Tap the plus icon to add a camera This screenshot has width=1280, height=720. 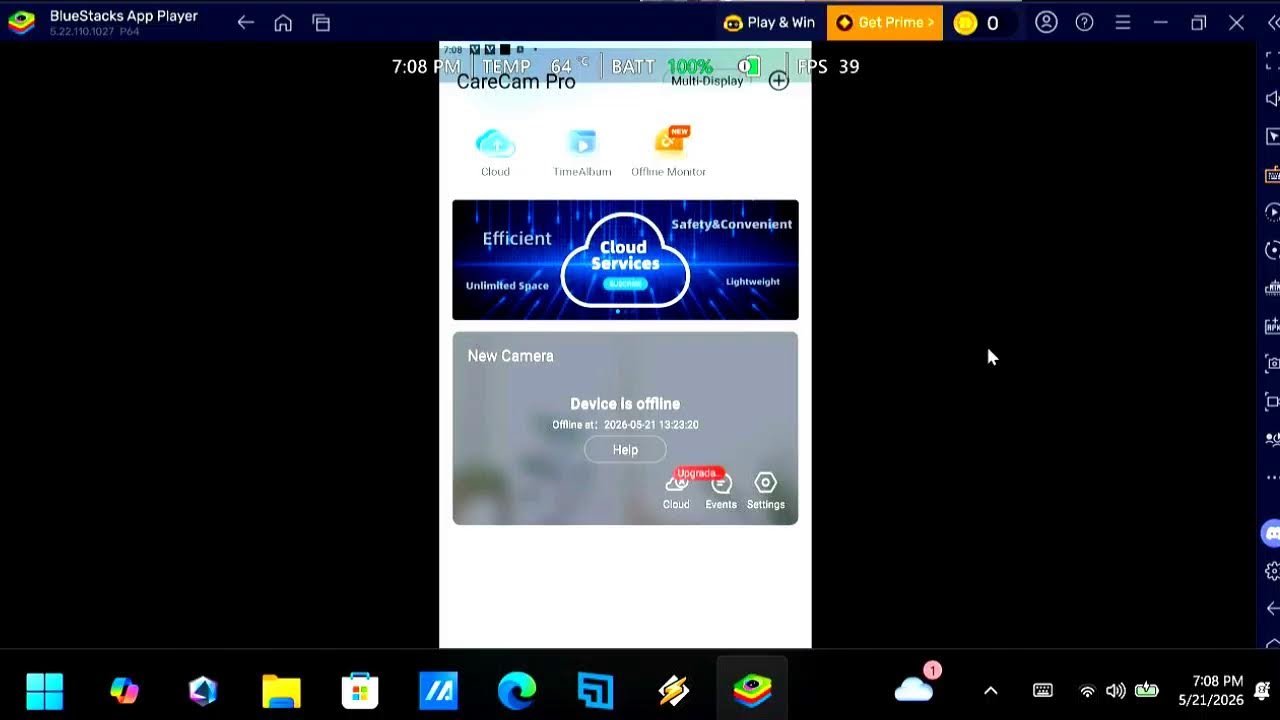tap(779, 82)
